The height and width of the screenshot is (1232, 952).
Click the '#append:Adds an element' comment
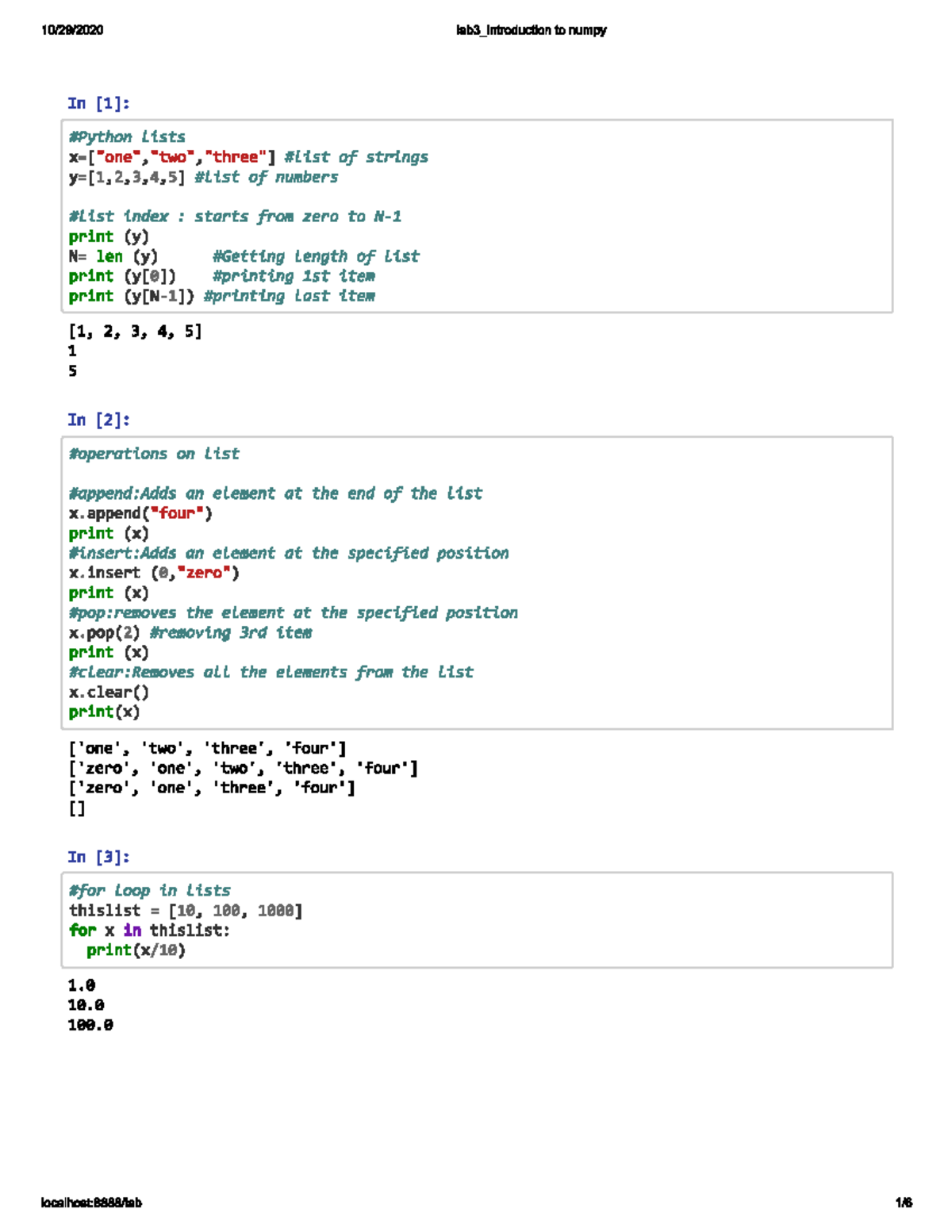pyautogui.click(x=275, y=493)
